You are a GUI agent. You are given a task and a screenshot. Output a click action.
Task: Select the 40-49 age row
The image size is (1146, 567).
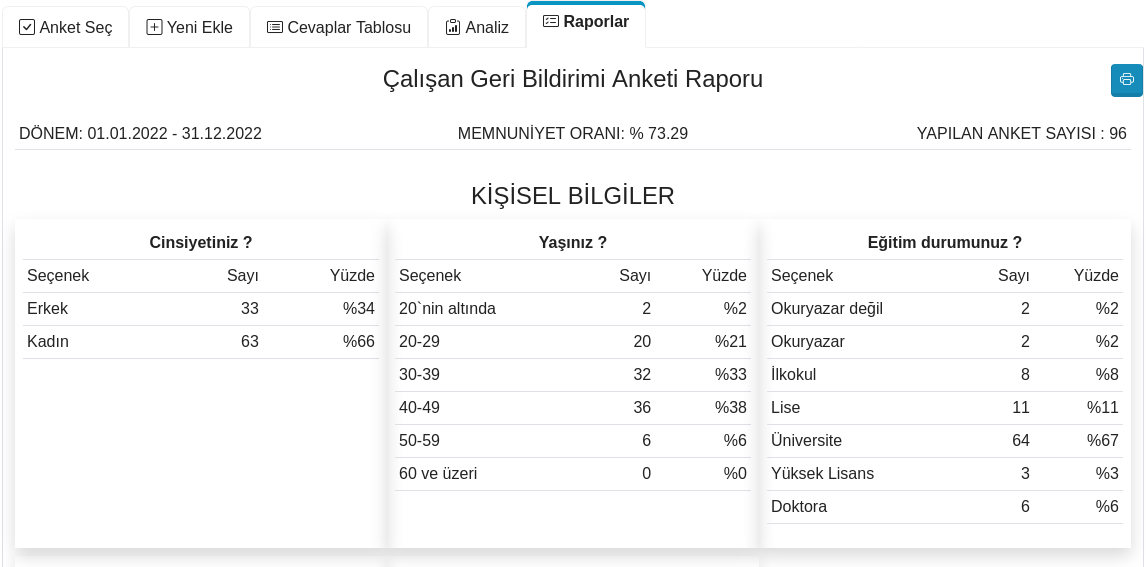[x=573, y=408]
